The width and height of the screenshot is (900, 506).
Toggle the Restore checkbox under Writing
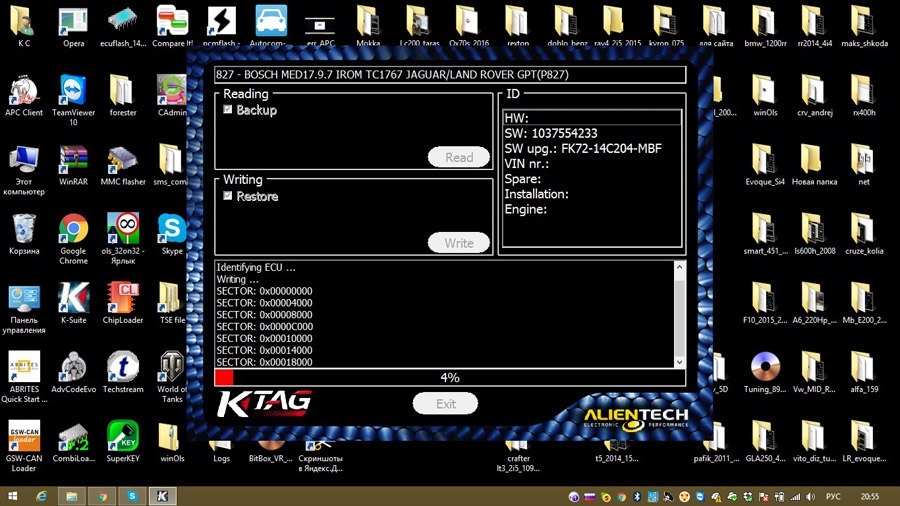coord(228,196)
